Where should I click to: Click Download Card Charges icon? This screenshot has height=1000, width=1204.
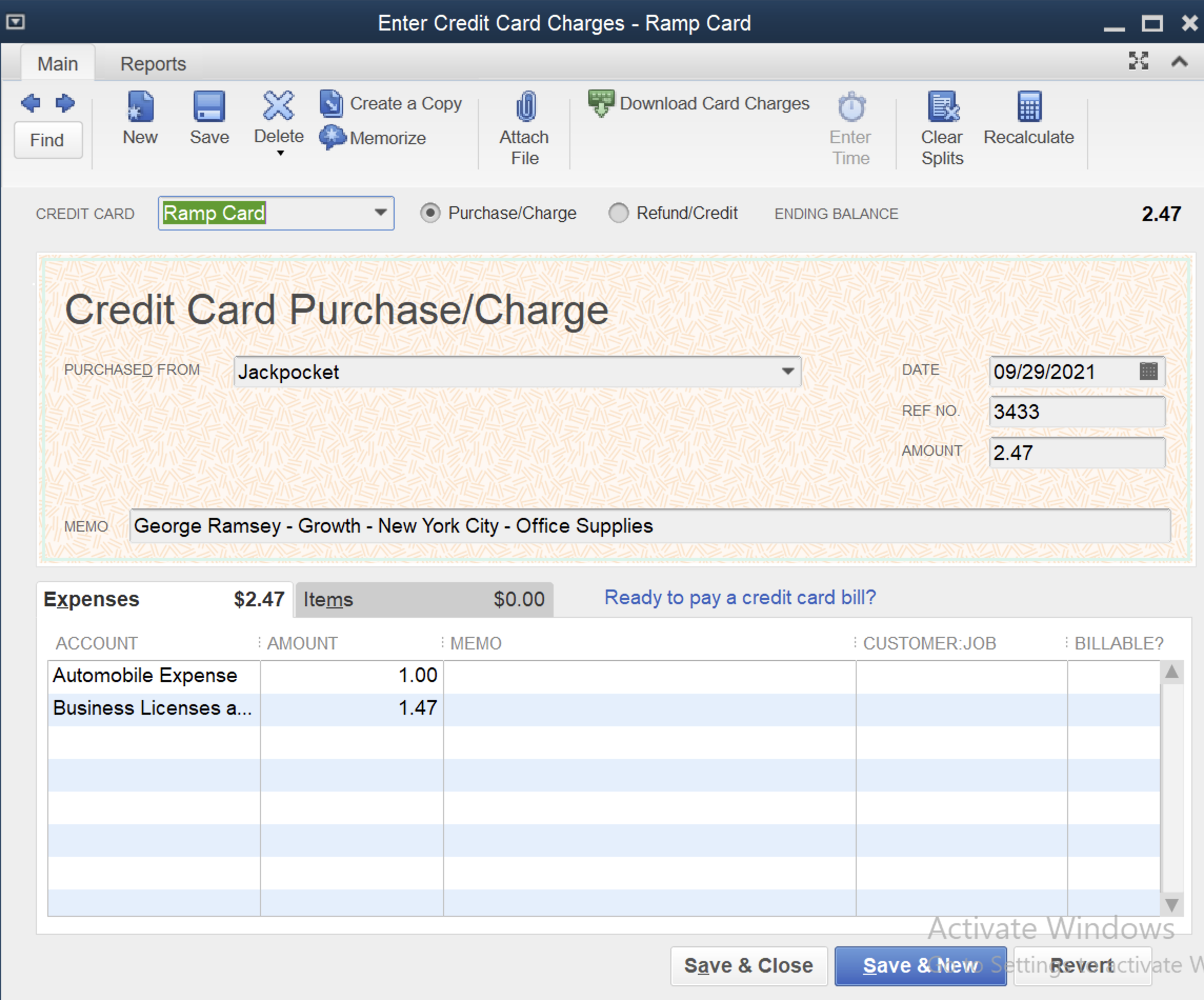(601, 103)
